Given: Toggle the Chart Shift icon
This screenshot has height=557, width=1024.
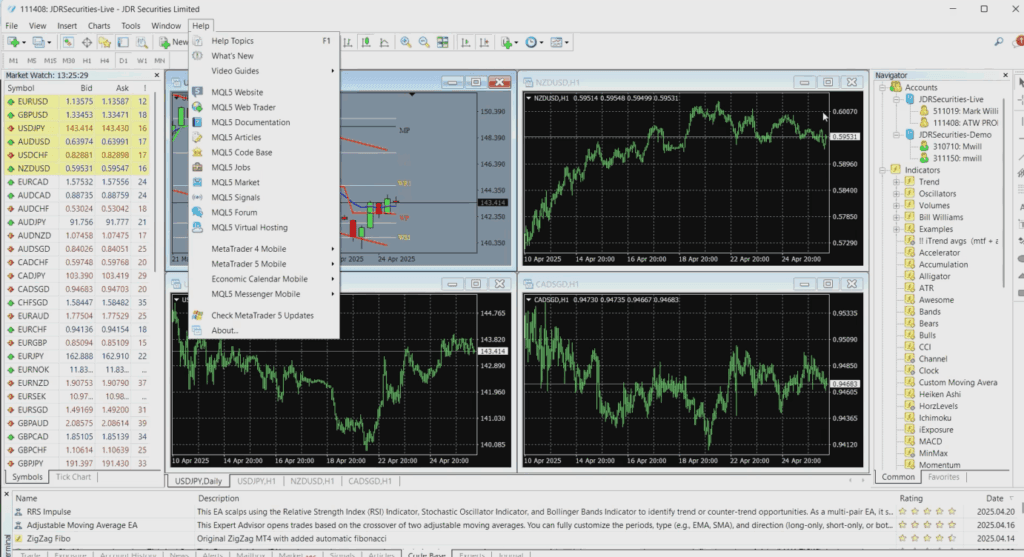Looking at the screenshot, I should pos(484,42).
